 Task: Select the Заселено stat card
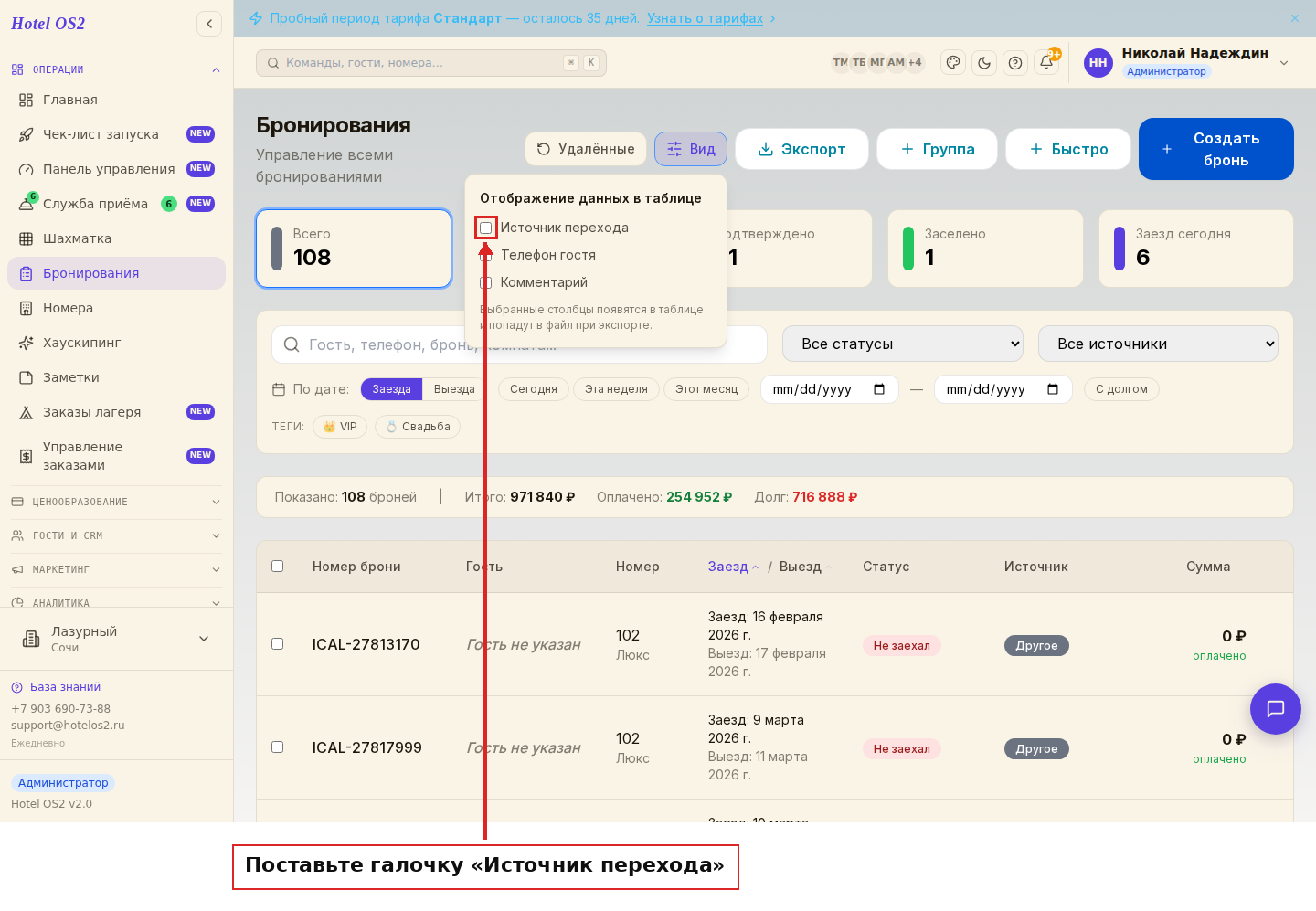(x=985, y=249)
